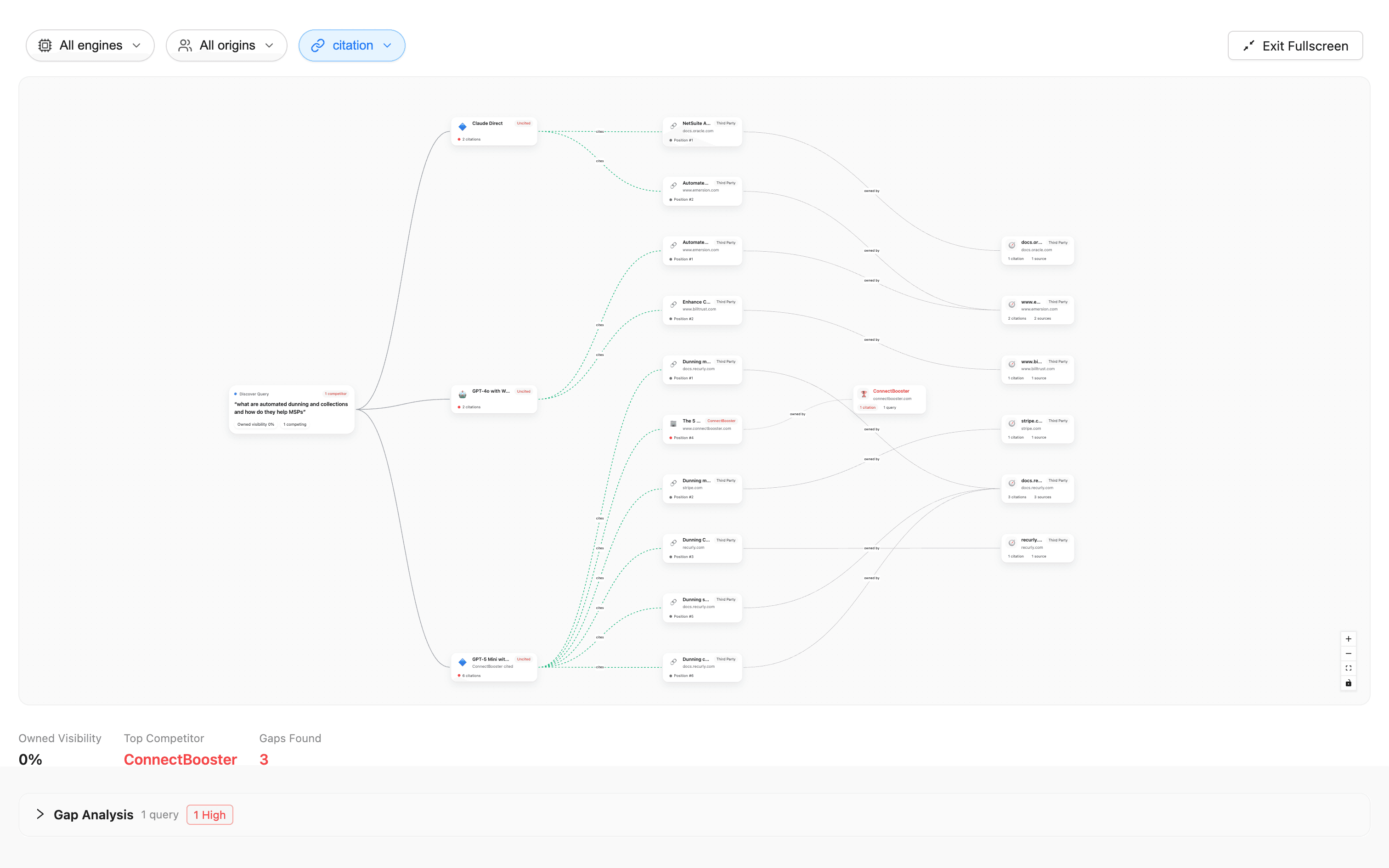Click the 1 citation badge on the ConnectBooster node
1389x868 pixels.
point(868,407)
